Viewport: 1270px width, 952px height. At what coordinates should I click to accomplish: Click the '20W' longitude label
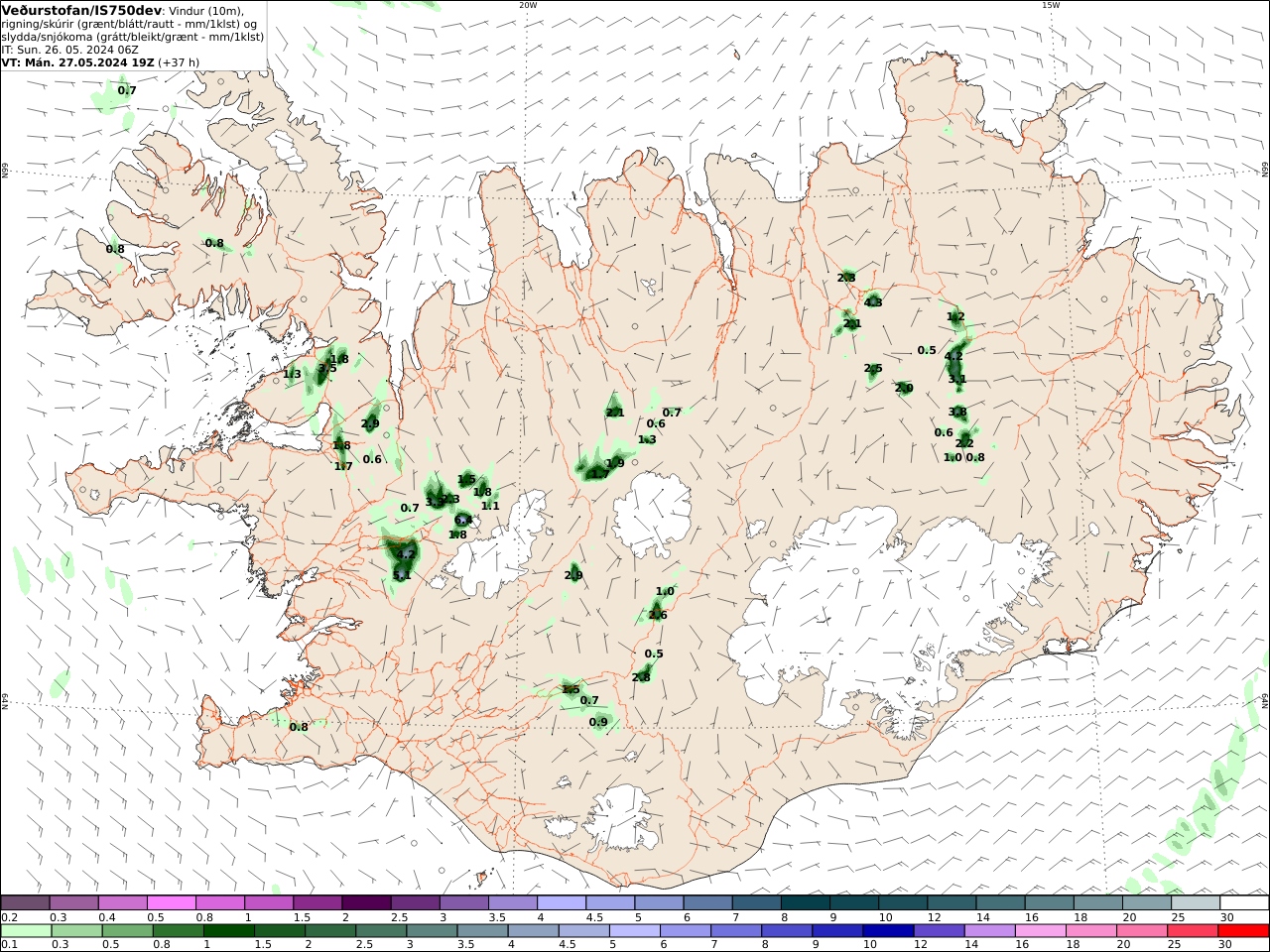[x=528, y=5]
